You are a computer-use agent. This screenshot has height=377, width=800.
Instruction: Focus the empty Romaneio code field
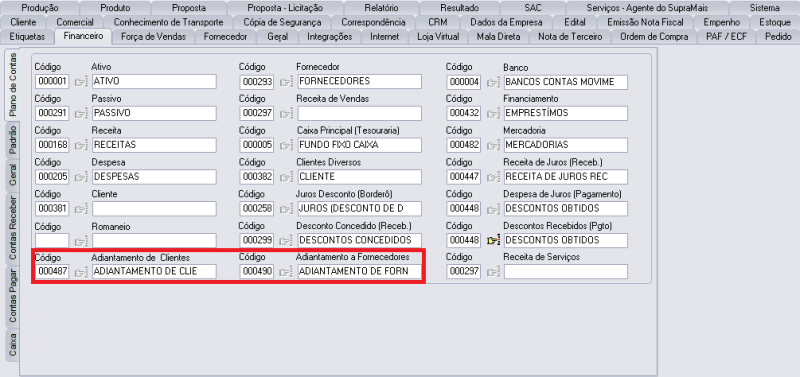click(x=52, y=240)
